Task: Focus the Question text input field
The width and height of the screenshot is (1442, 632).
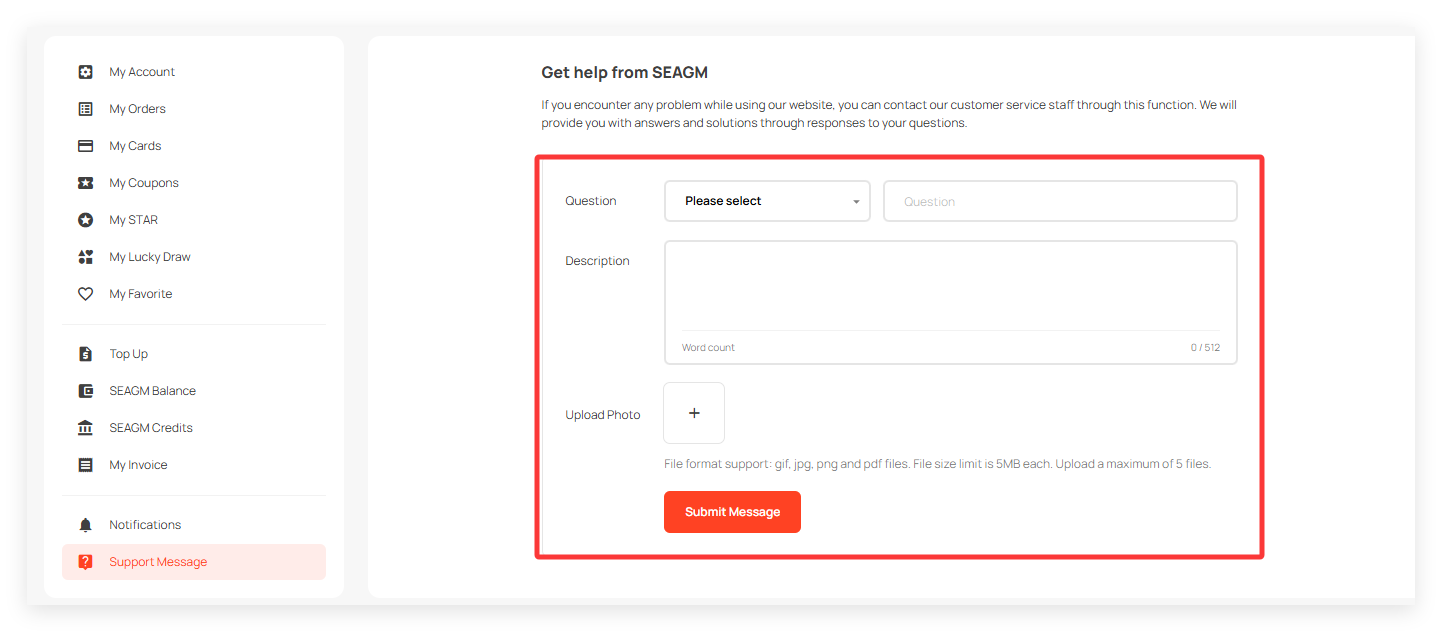Action: click(1060, 201)
